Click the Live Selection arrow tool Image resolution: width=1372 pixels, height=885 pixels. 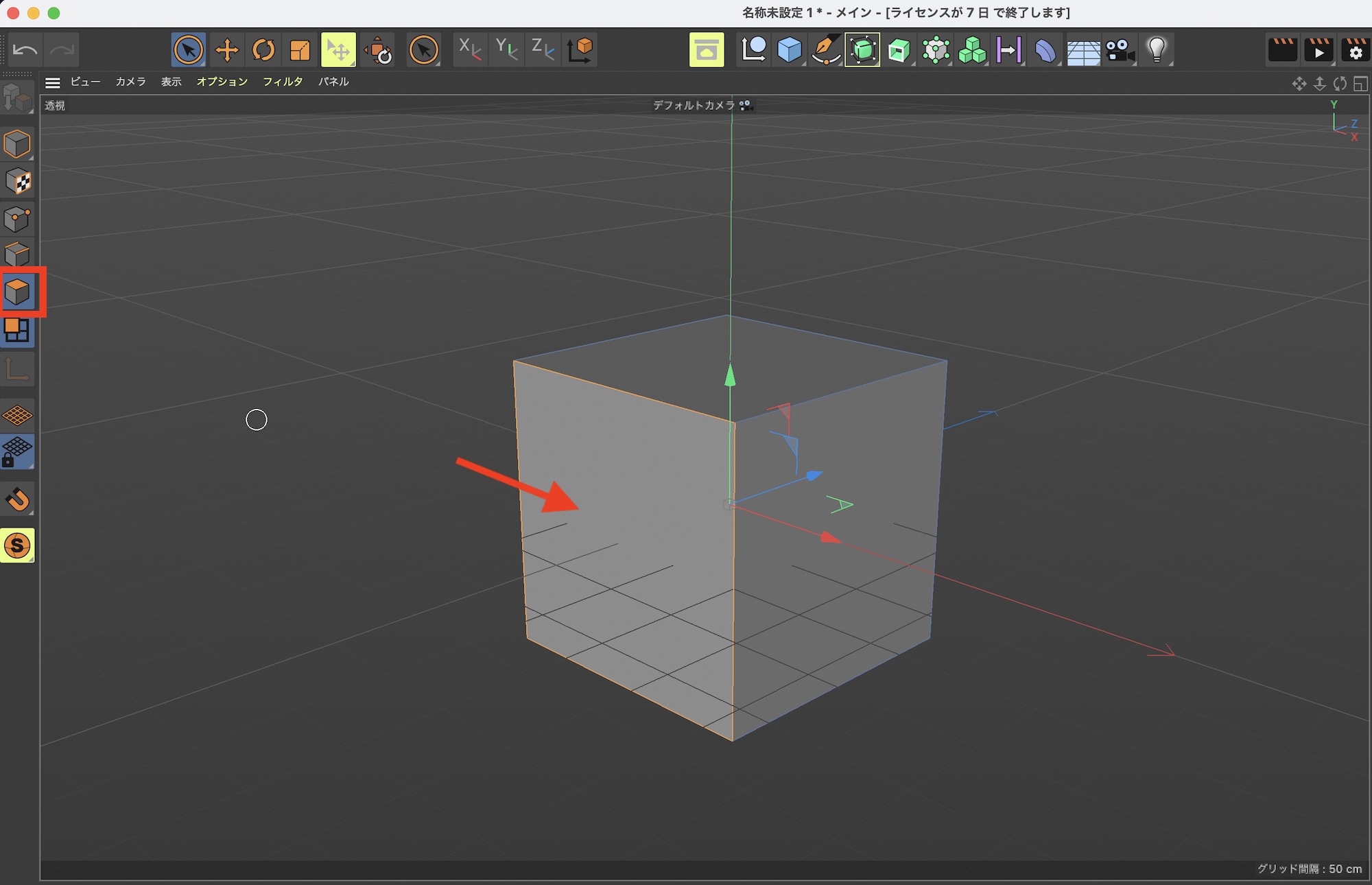pos(188,50)
